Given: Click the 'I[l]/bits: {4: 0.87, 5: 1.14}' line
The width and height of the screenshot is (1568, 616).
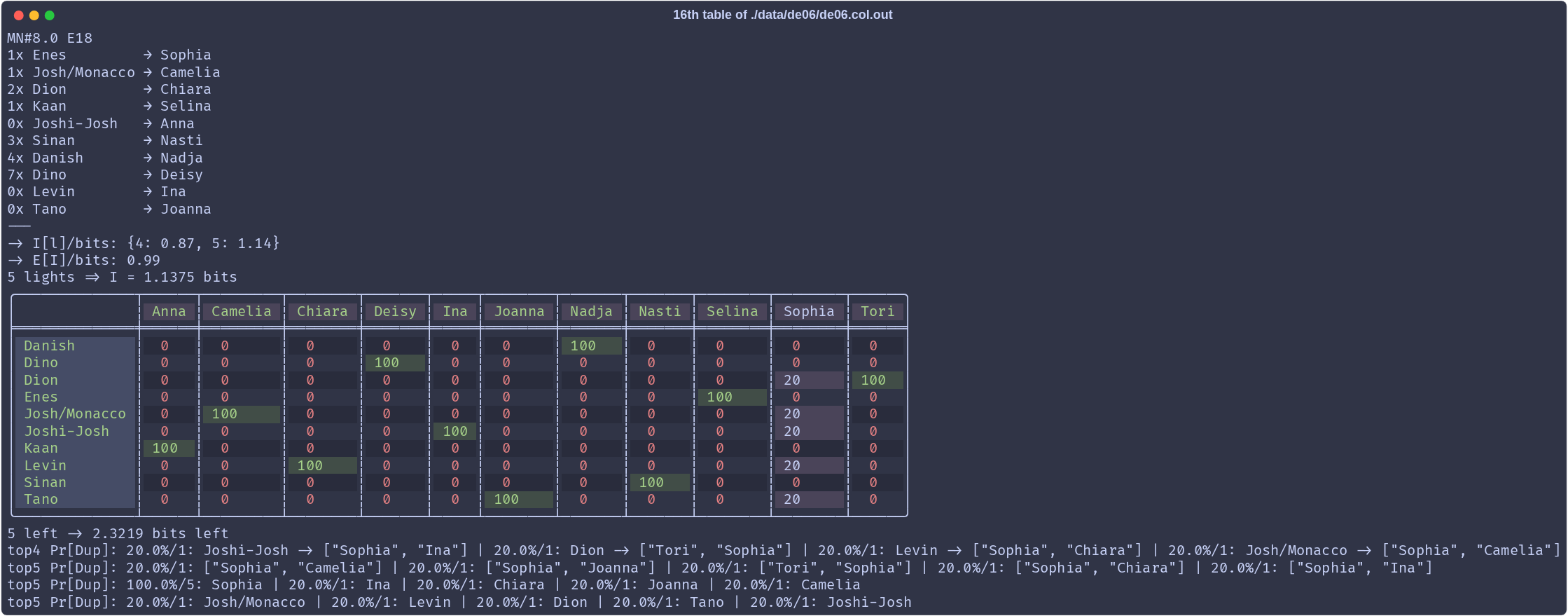Looking at the screenshot, I should [x=144, y=243].
